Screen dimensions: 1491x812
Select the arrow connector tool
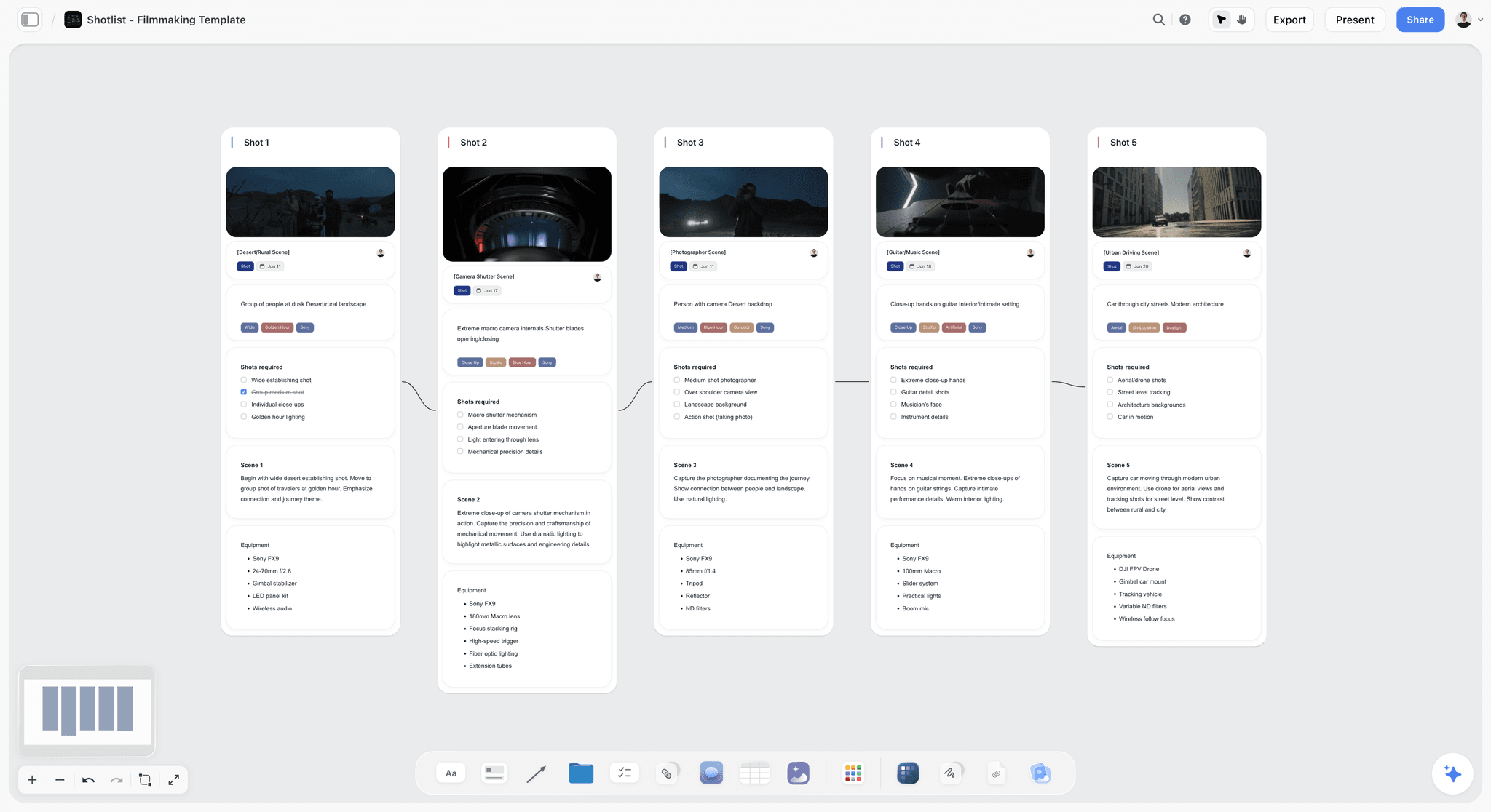point(537,773)
